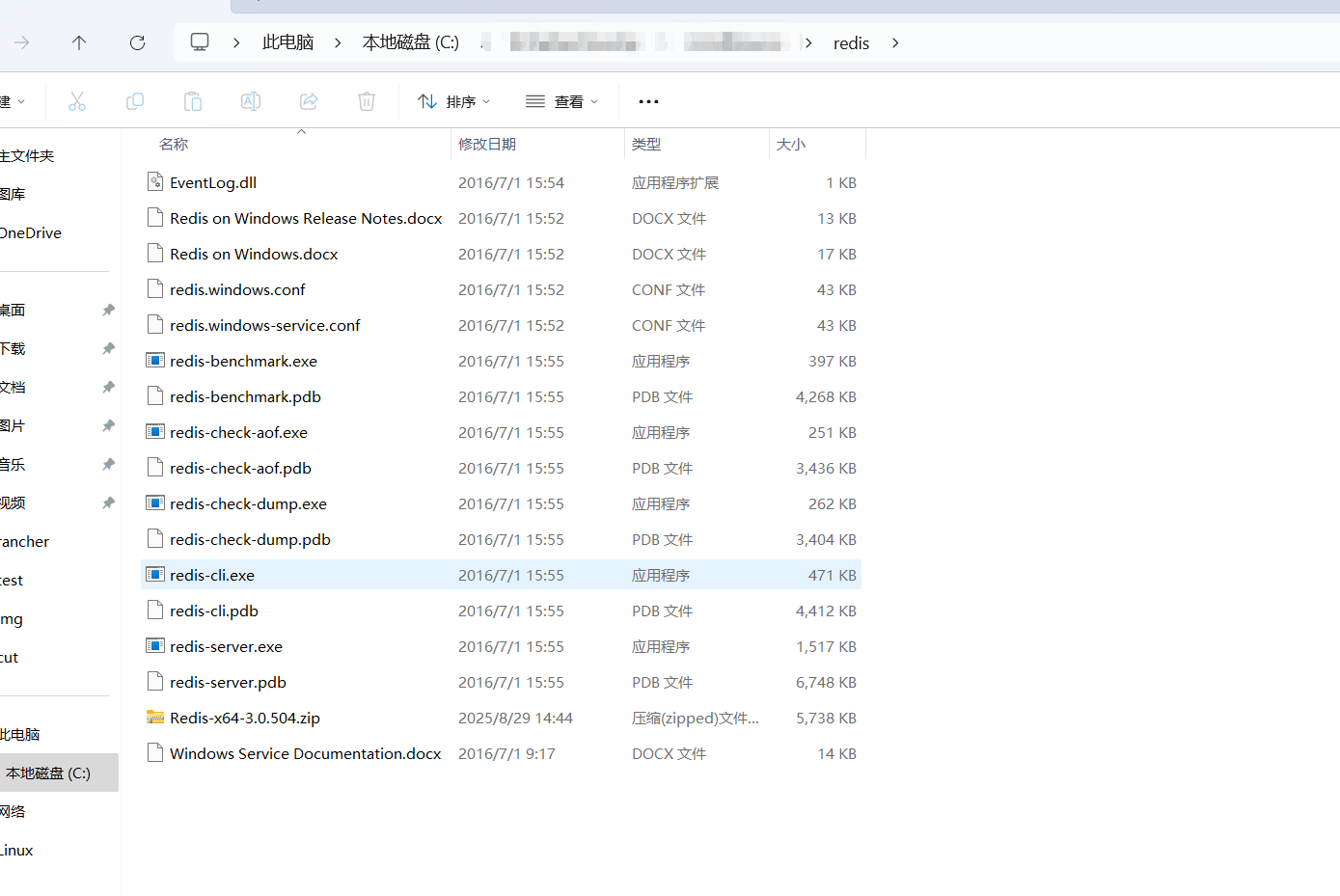Select the redis-server.exe application icon
The height and width of the screenshot is (896, 1340).
pyautogui.click(x=154, y=646)
